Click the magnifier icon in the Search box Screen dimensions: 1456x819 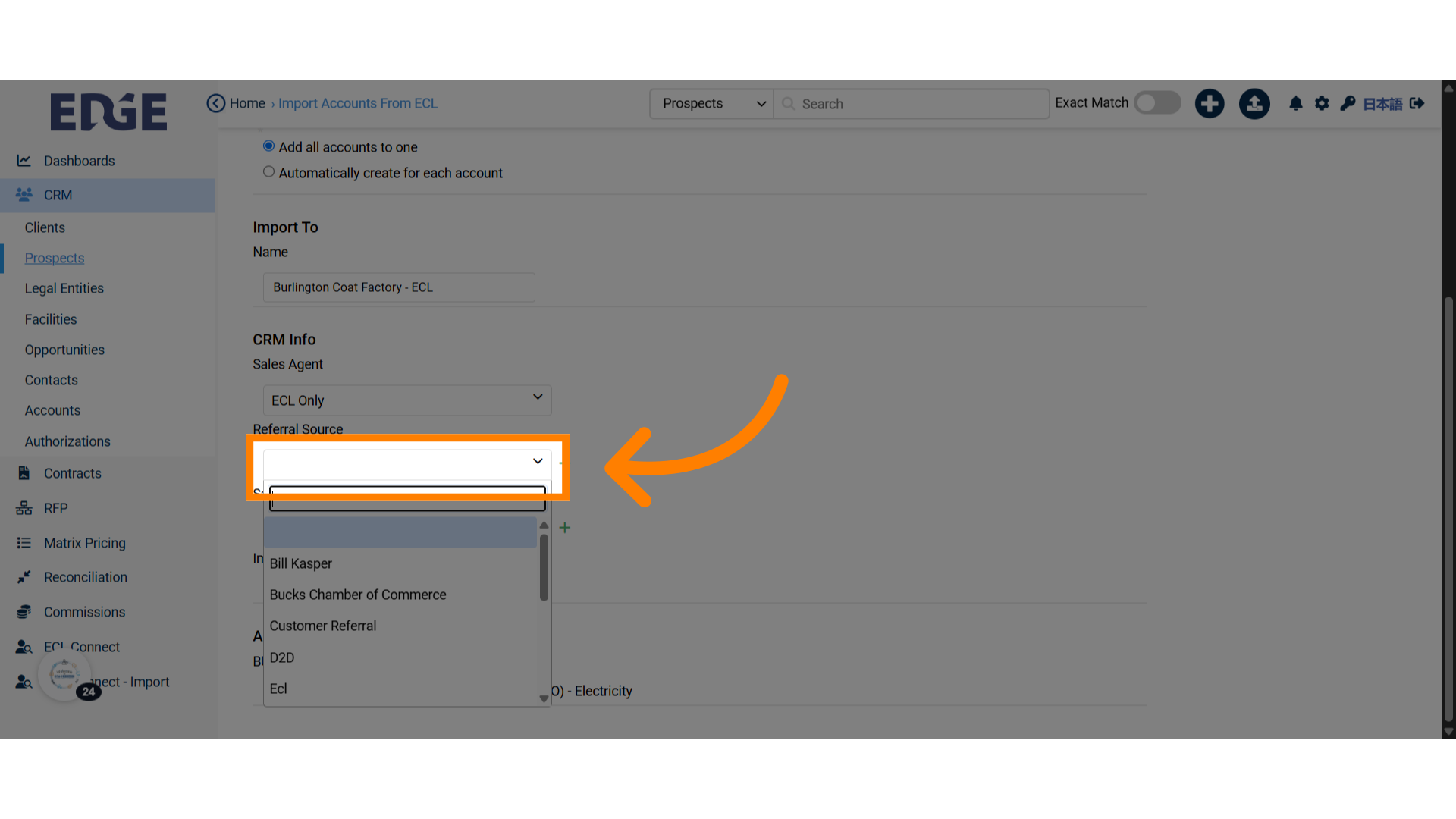tap(788, 104)
